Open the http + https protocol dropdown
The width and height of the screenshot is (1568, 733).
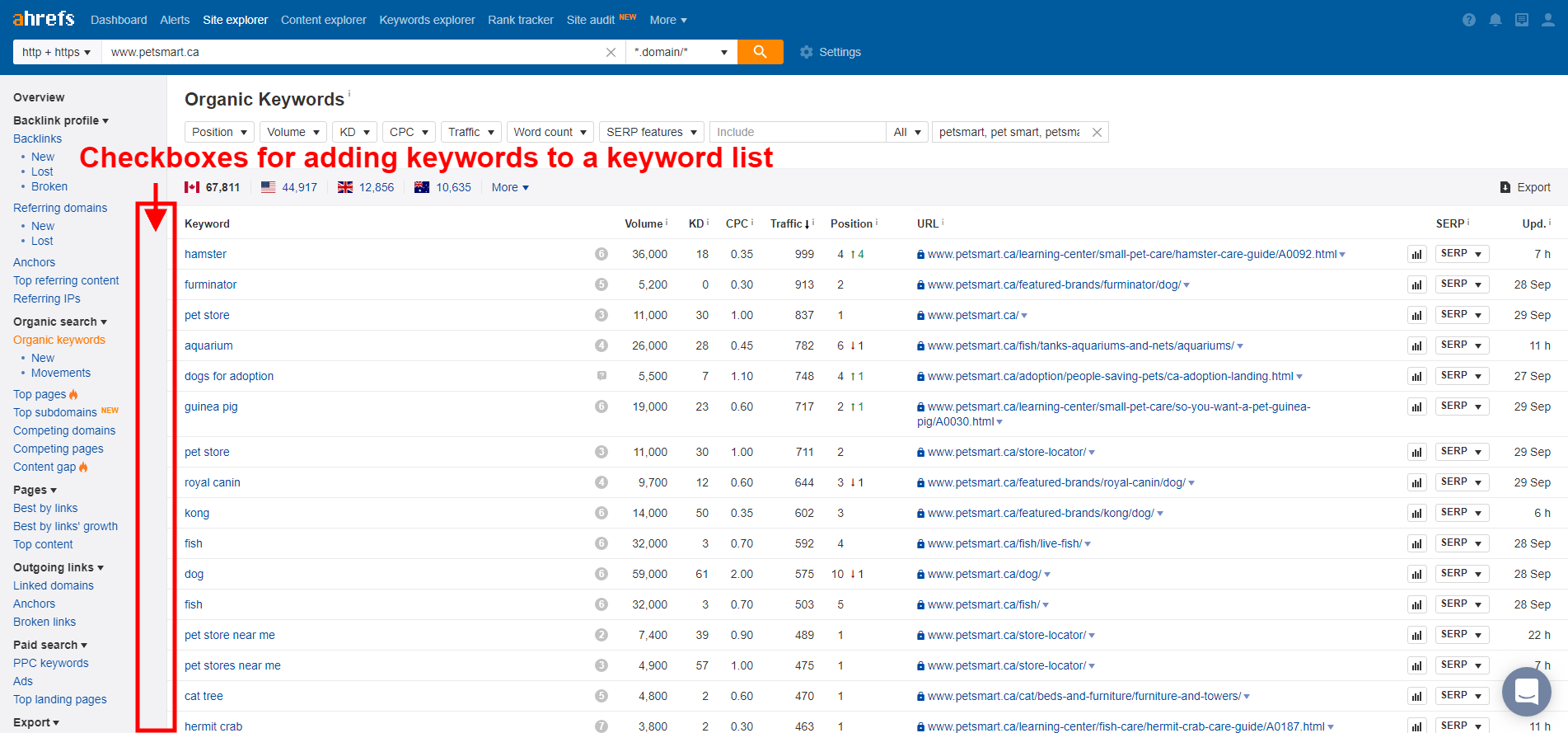pos(57,52)
